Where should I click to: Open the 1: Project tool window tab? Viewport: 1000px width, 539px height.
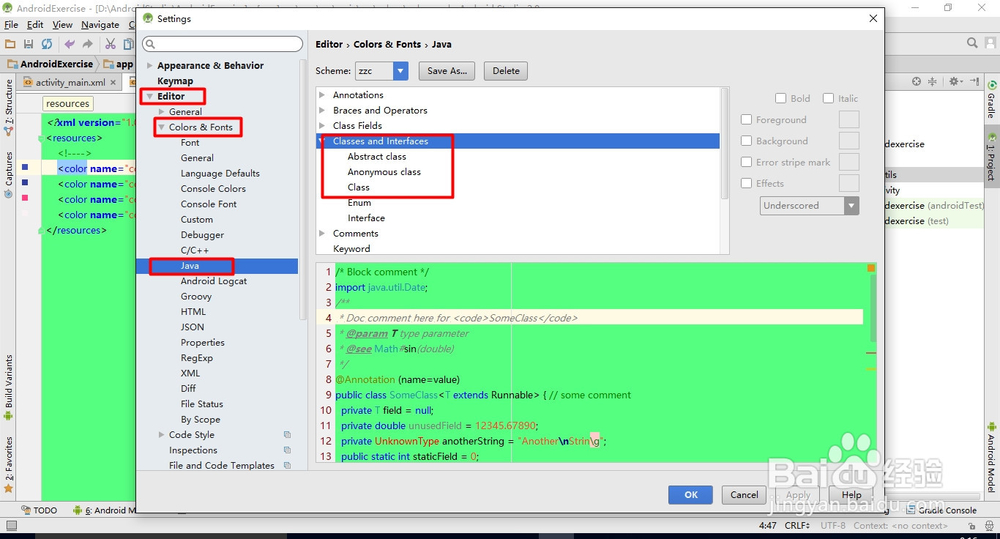(x=992, y=158)
